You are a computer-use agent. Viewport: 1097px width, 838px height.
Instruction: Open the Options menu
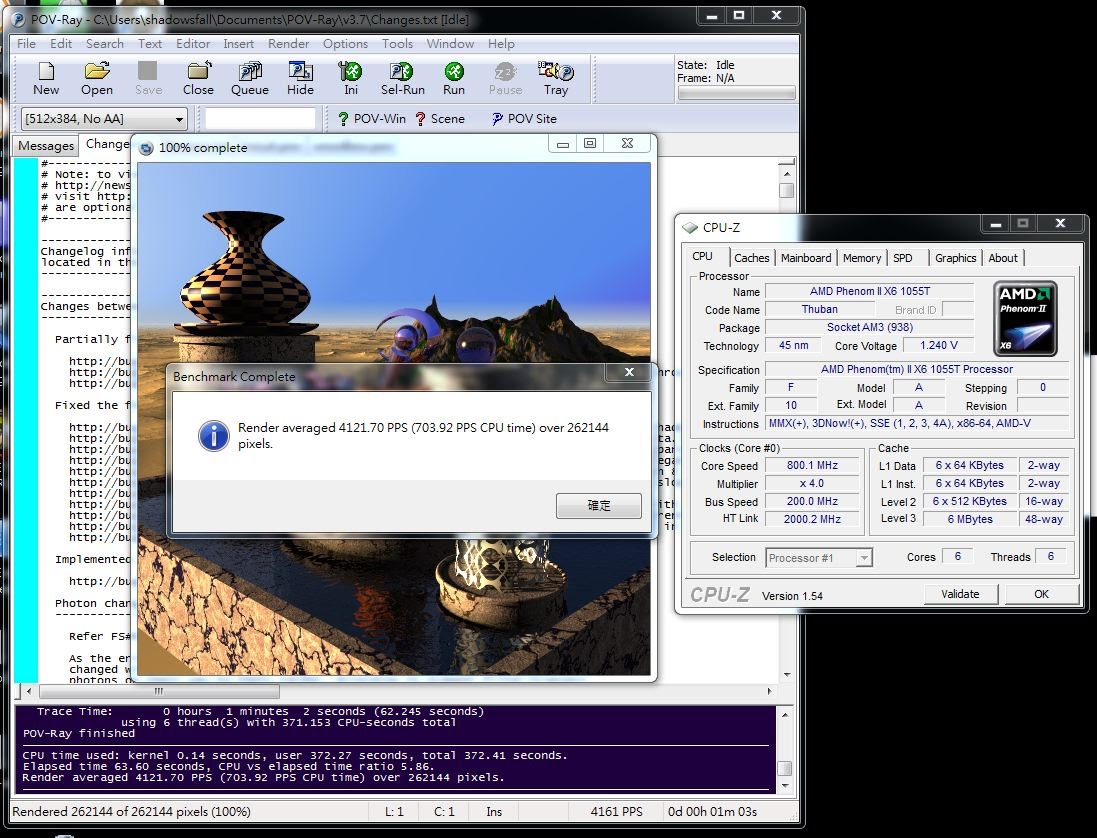345,43
